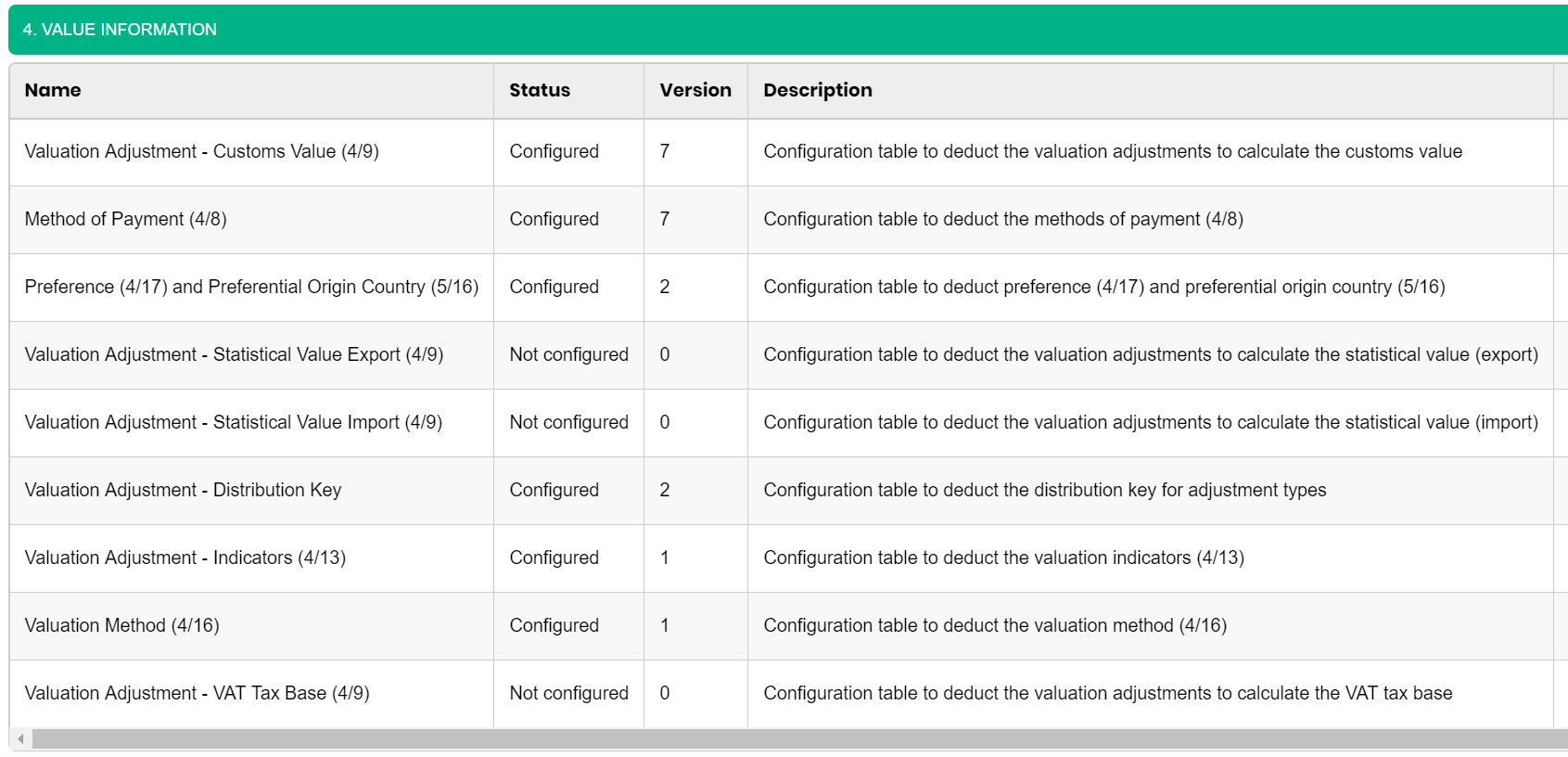Image resolution: width=1568 pixels, height=757 pixels.
Task: Select the name 'Valuation Method (4/16)'
Action: pyautogui.click(x=122, y=625)
